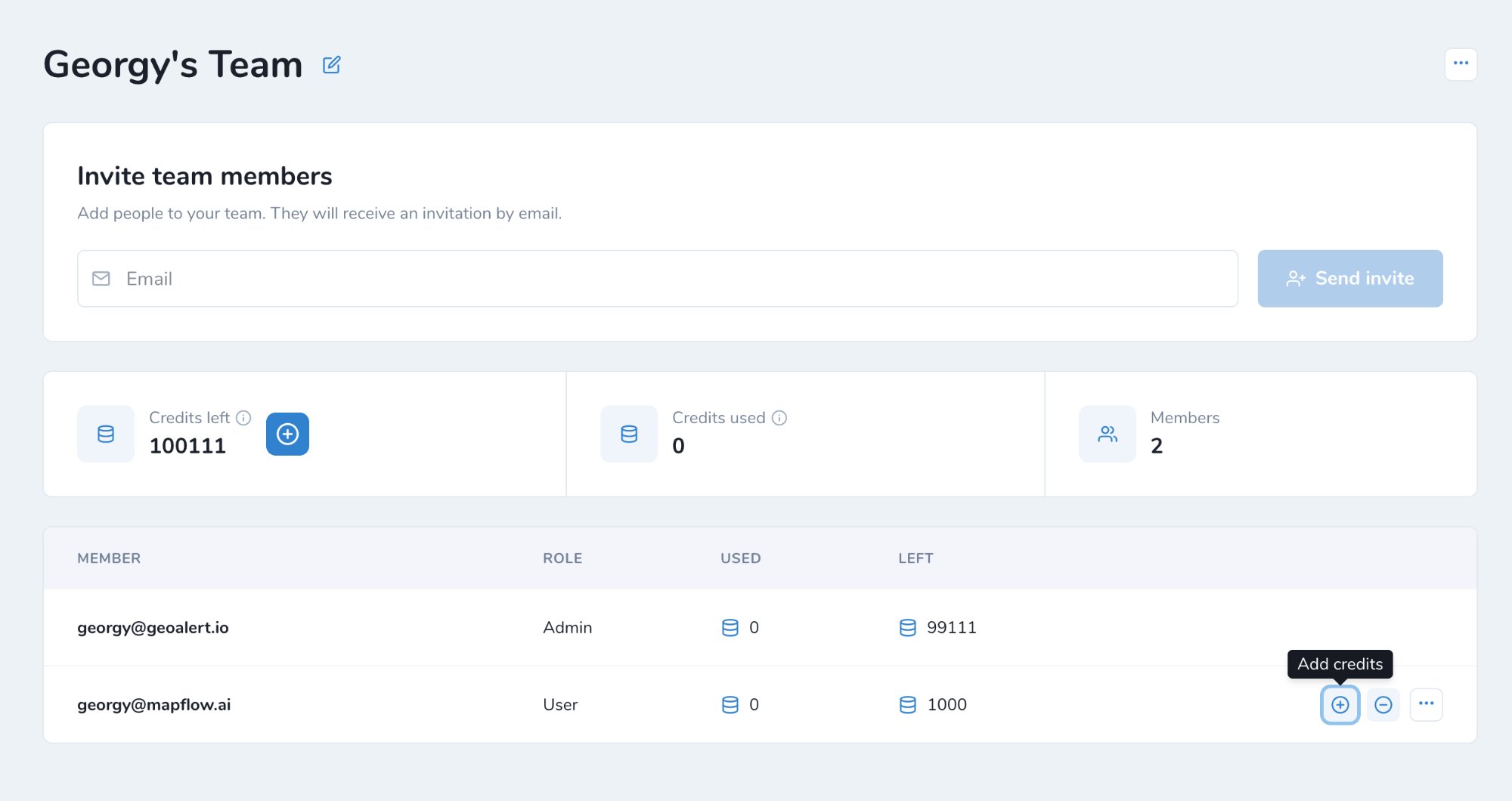Show info tooltip for Credits left
The image size is (1512, 801).
tap(243, 418)
